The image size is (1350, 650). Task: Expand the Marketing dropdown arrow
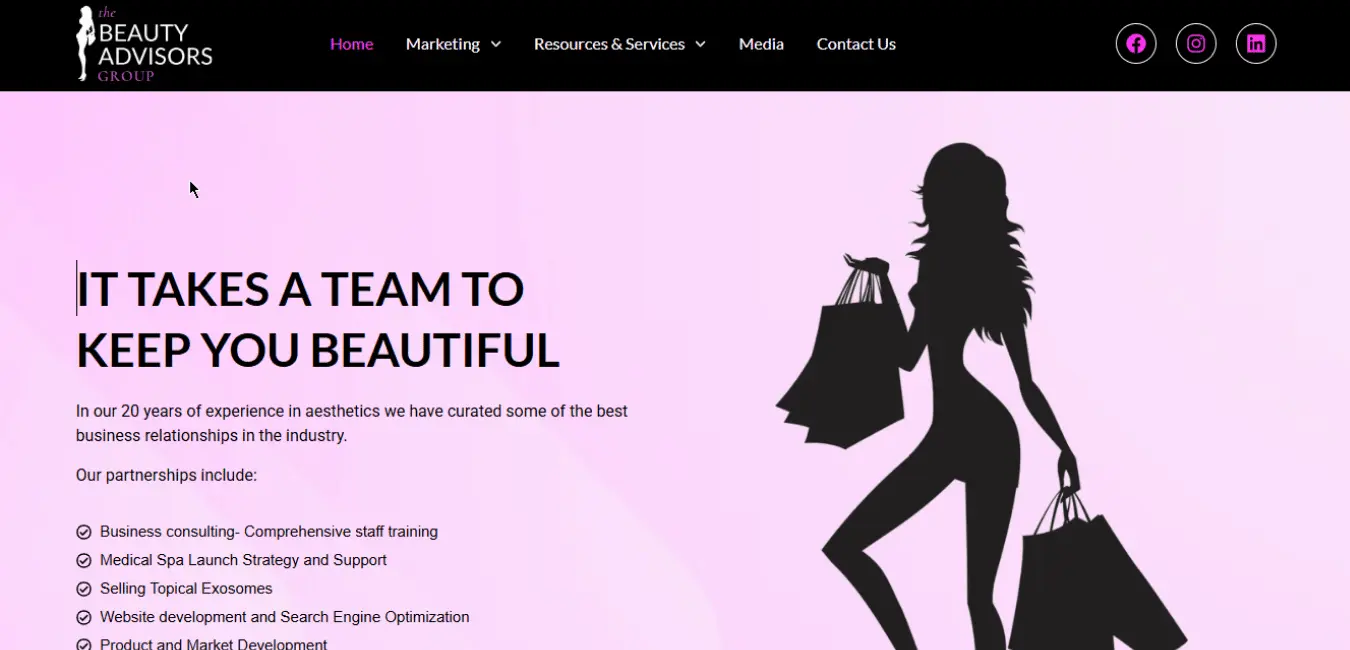point(496,44)
